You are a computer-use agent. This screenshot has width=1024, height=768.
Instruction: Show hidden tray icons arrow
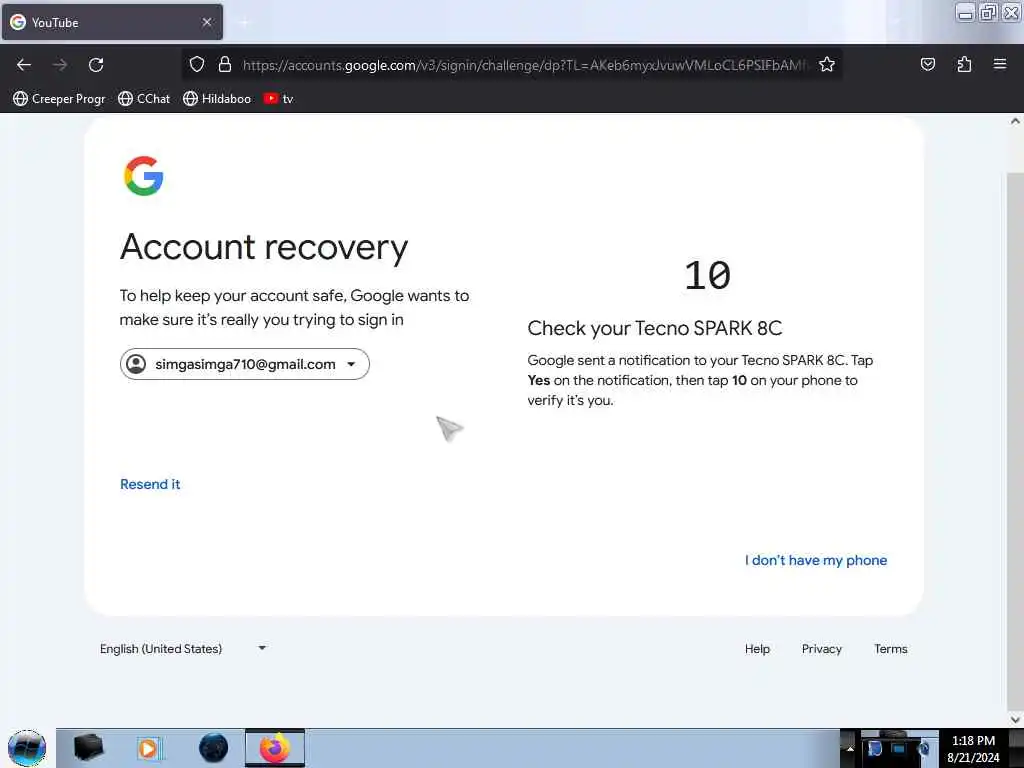click(850, 748)
